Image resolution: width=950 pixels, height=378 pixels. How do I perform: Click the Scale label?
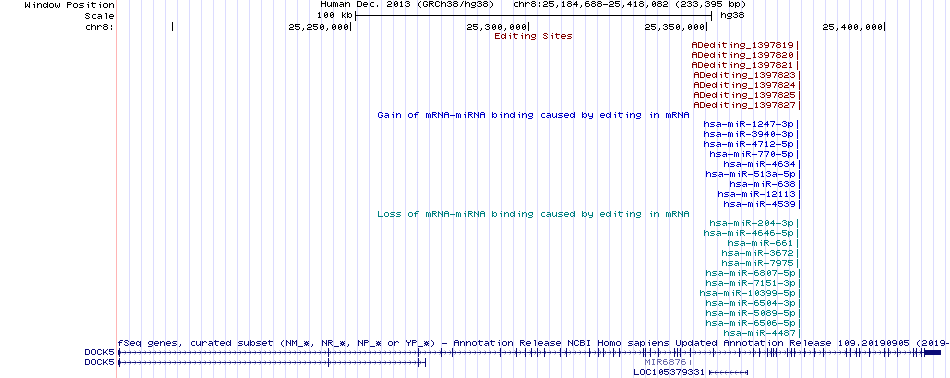(x=99, y=16)
